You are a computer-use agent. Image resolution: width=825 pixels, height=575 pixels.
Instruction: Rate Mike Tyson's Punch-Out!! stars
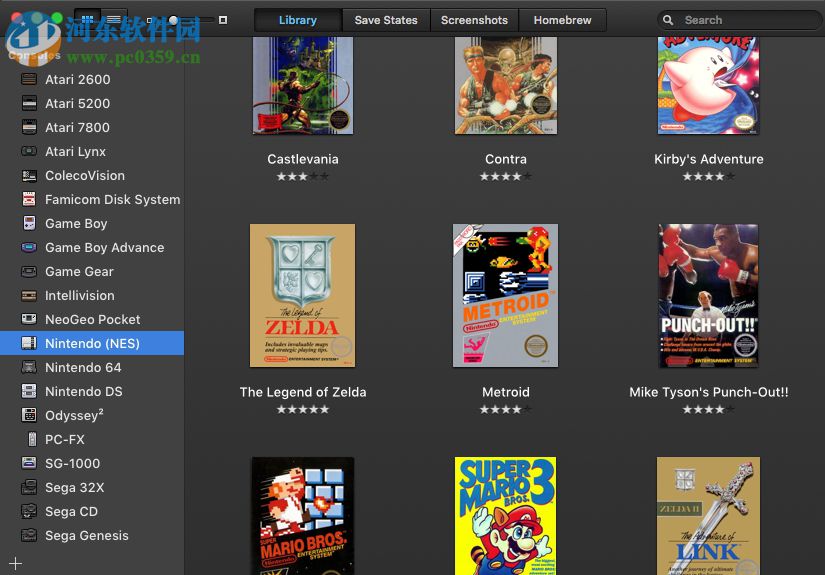(x=708, y=409)
